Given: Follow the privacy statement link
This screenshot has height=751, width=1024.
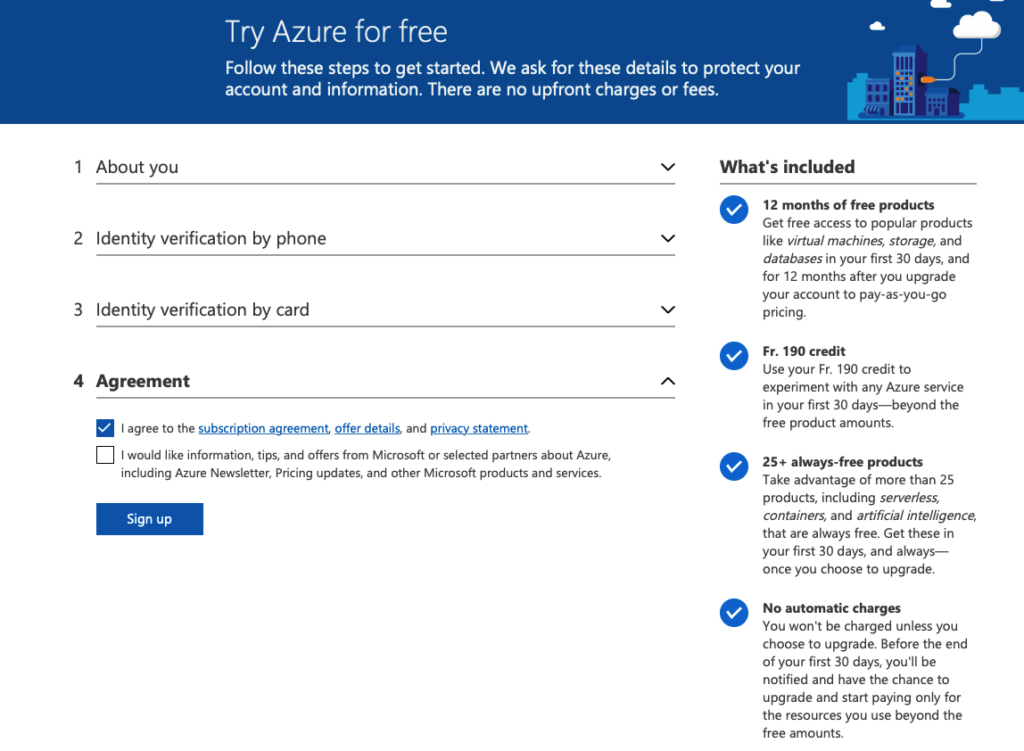Looking at the screenshot, I should pyautogui.click(x=479, y=428).
